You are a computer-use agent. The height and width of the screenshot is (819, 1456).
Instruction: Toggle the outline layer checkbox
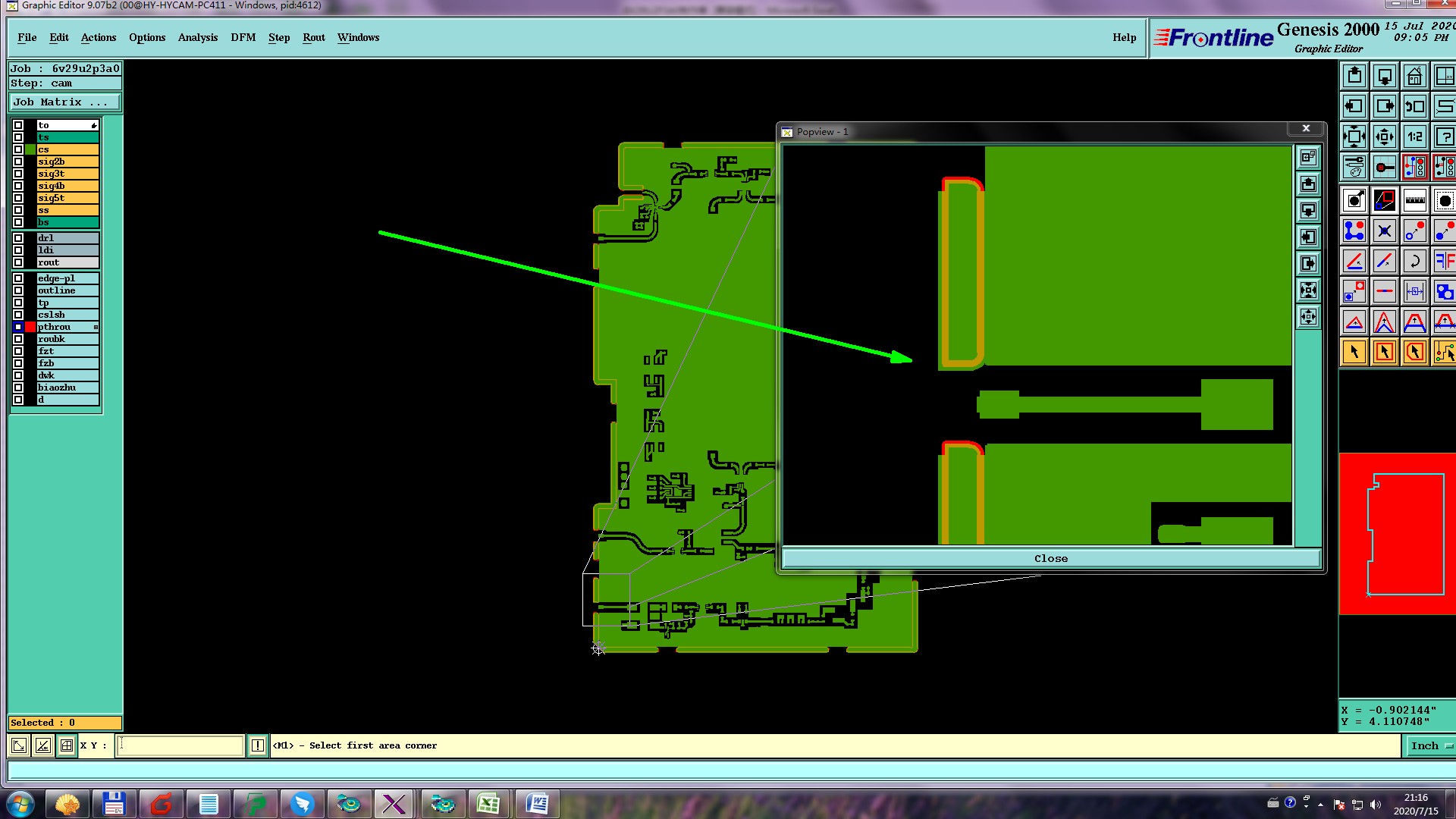(x=18, y=290)
